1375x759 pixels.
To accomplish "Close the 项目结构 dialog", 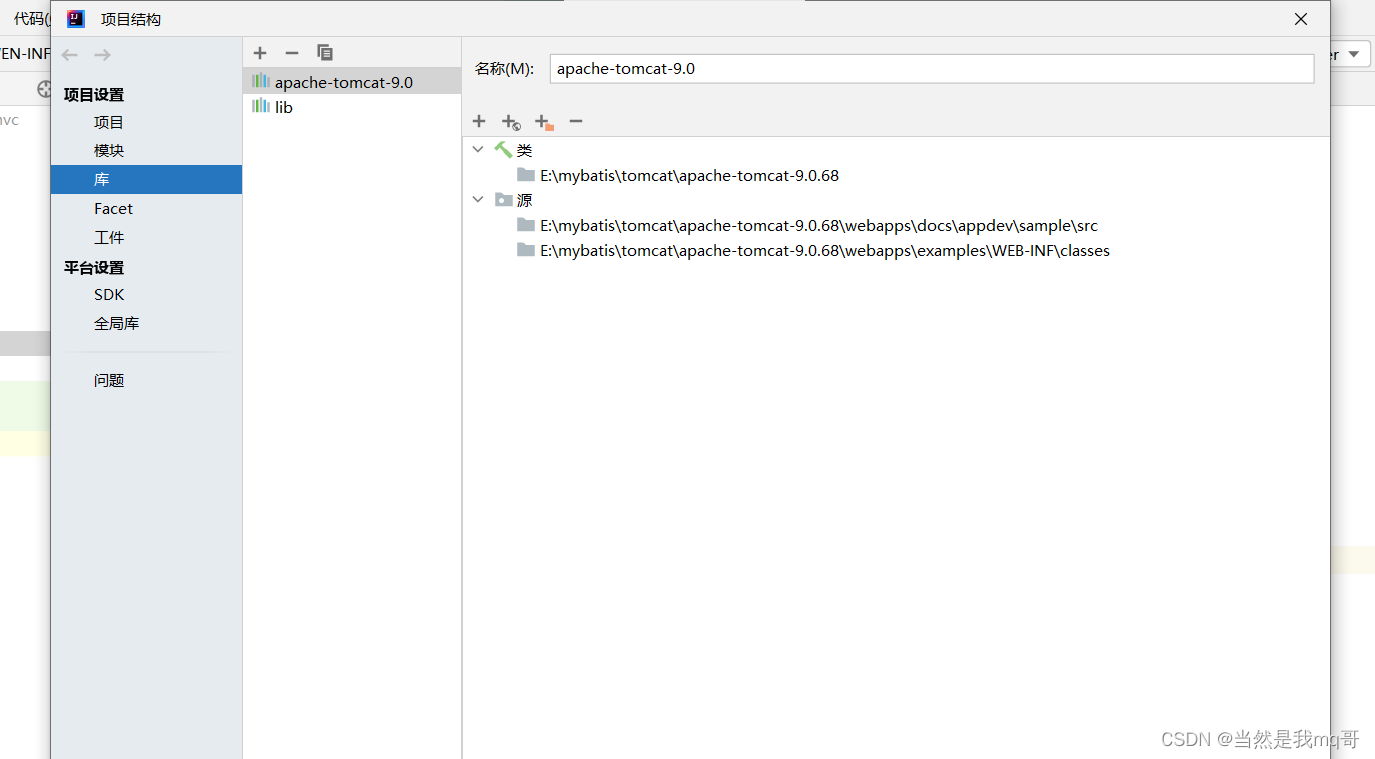I will pos(1301,19).
